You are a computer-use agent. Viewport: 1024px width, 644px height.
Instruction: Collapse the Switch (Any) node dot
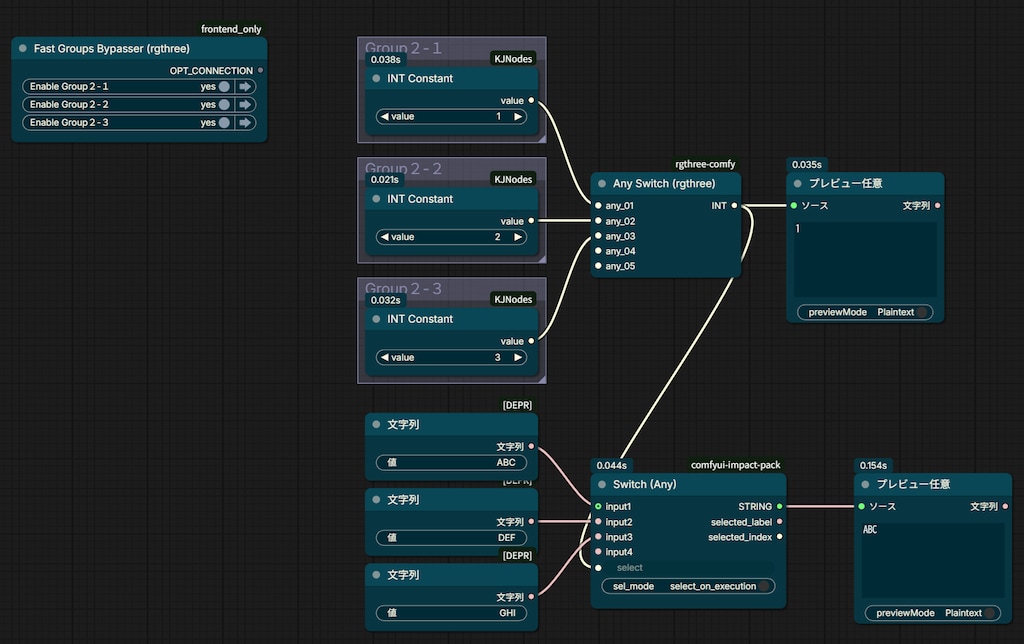point(602,485)
